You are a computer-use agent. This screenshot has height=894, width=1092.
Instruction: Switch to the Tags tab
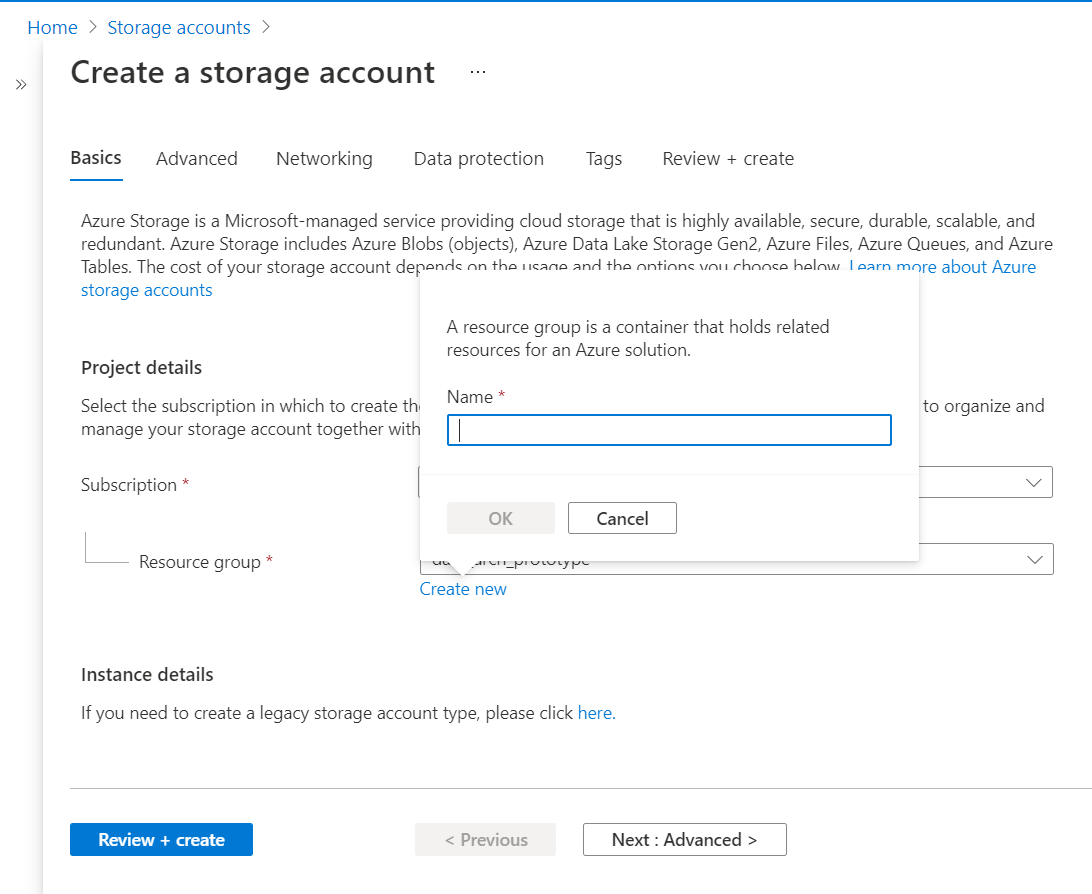604,159
